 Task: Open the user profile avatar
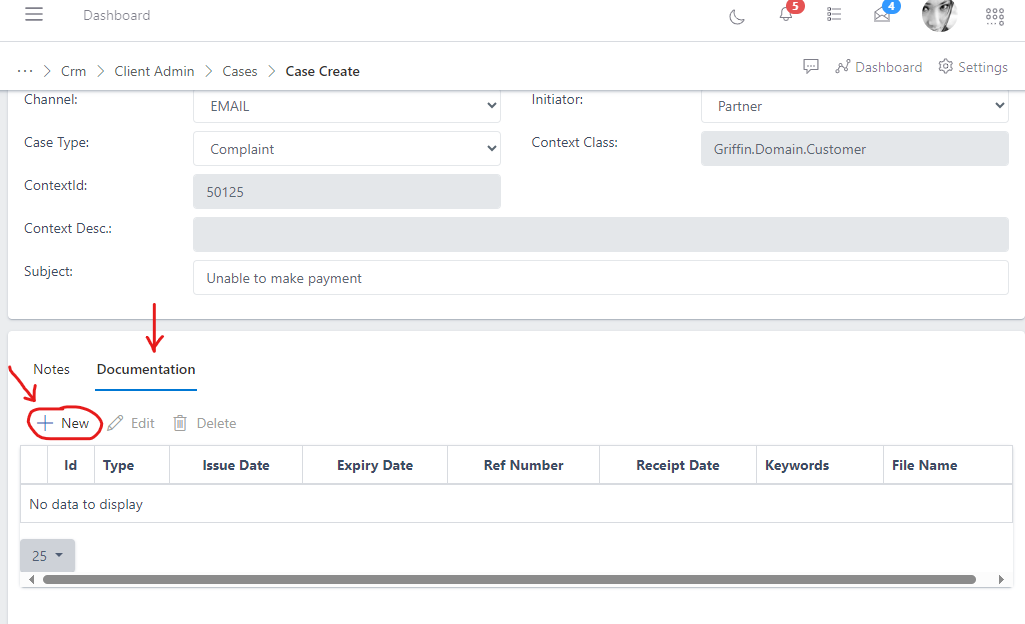[x=938, y=15]
